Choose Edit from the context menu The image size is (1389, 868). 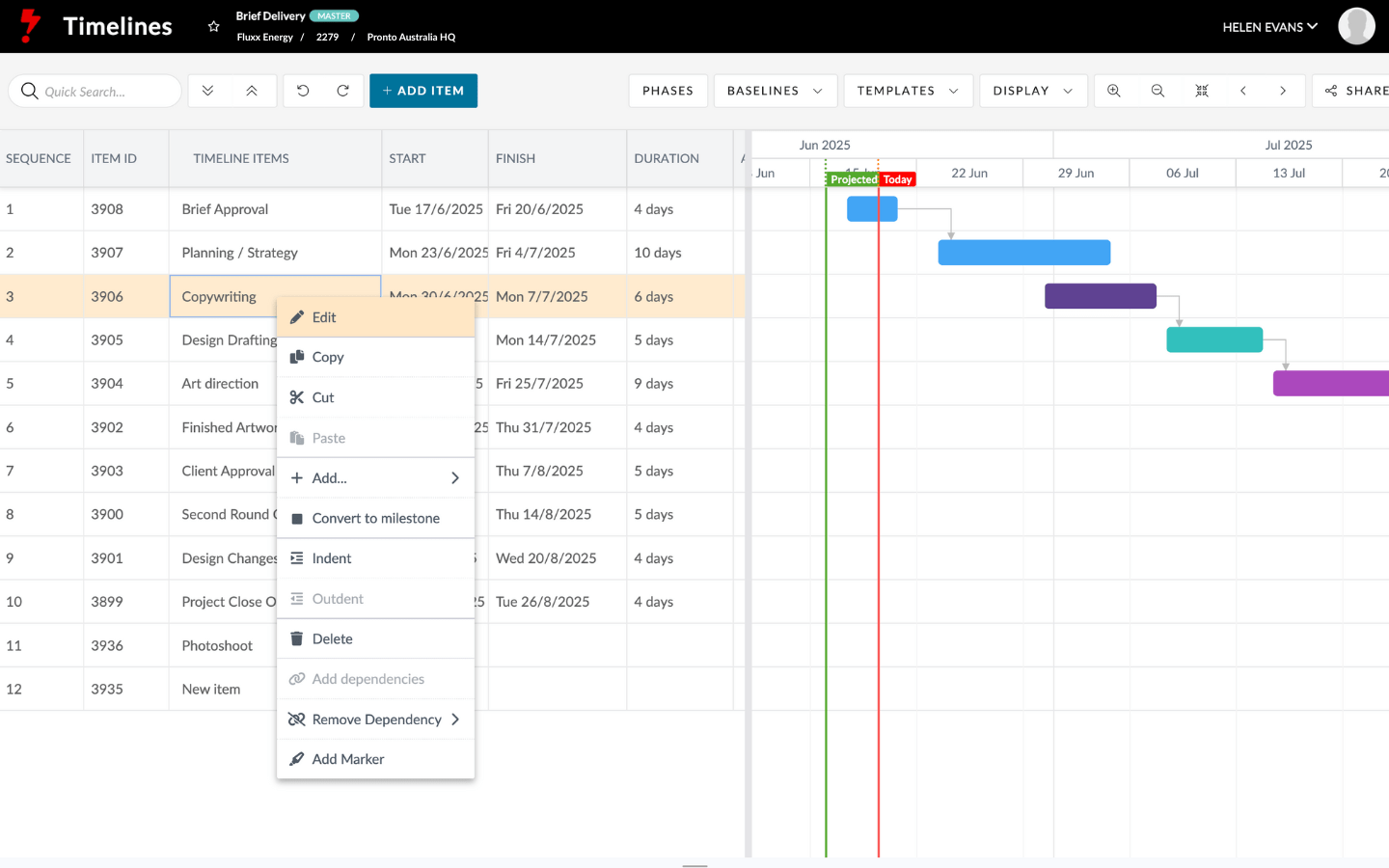[x=376, y=317]
